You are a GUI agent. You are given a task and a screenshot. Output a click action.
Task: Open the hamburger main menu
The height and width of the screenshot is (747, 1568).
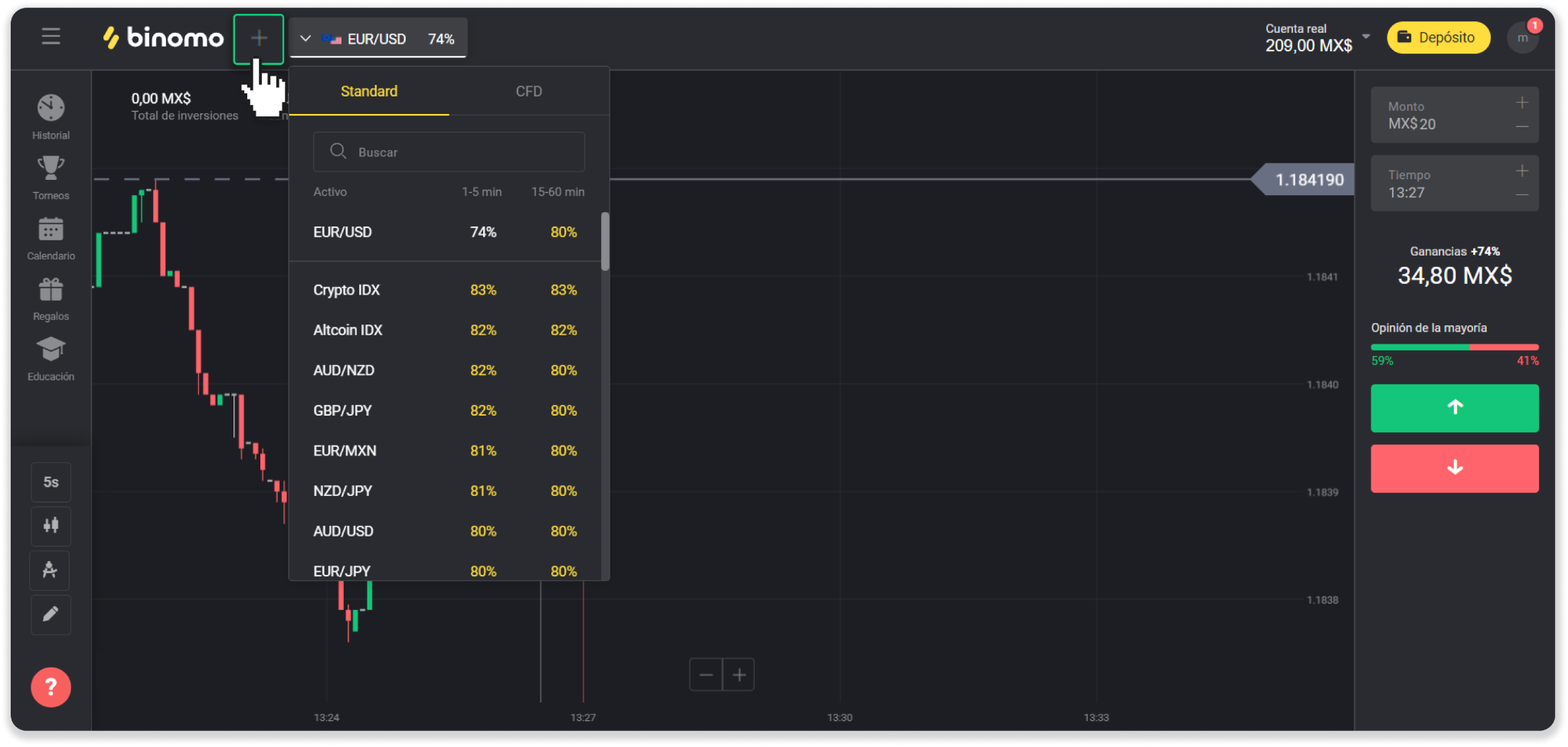point(51,37)
